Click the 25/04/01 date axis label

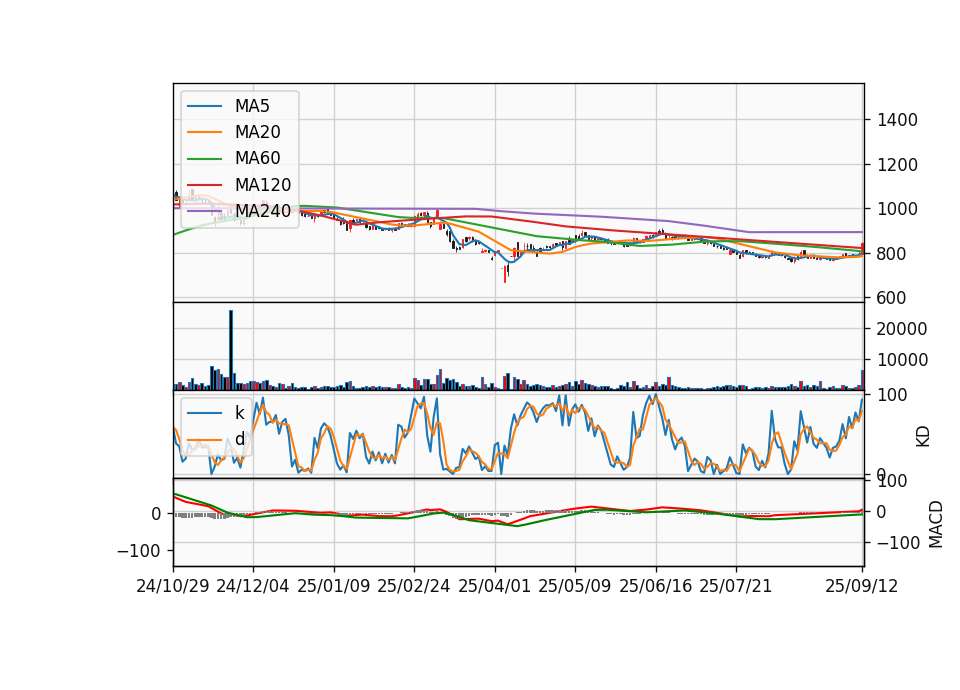point(495,587)
